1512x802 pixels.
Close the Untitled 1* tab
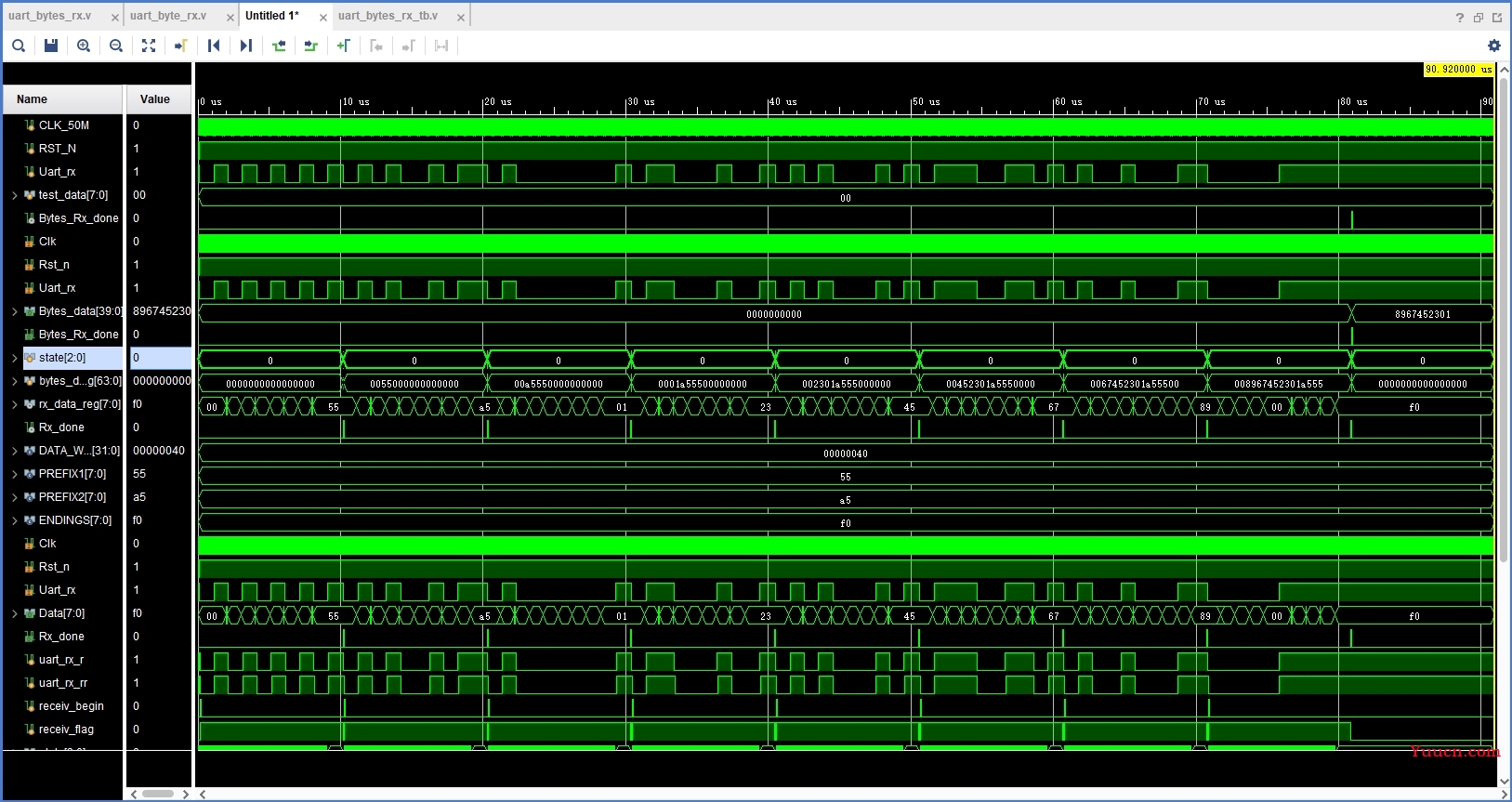(323, 18)
